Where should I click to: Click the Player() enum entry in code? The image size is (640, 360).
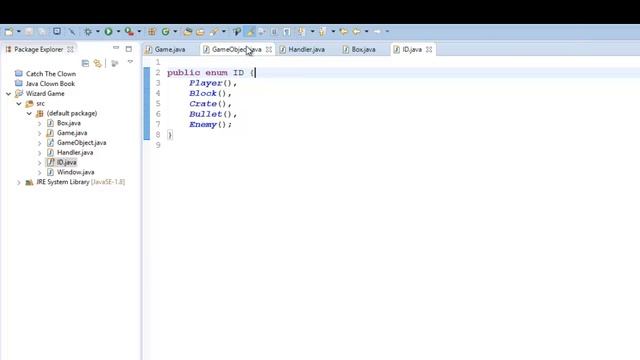pos(213,83)
